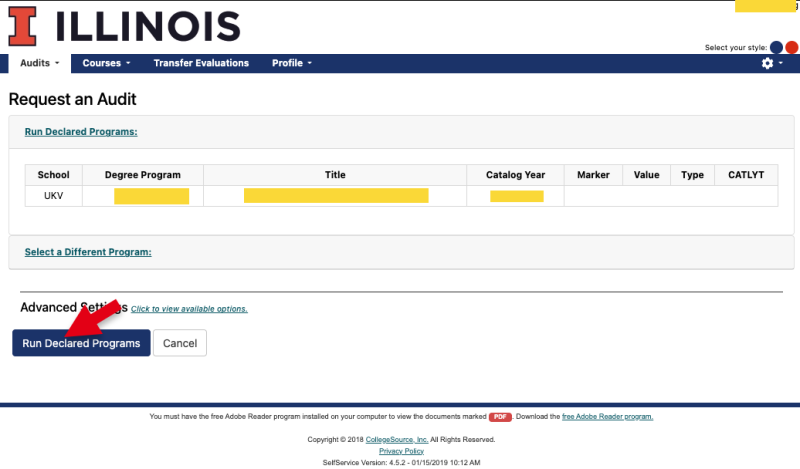Go to Transfer Evaluations
The width and height of the screenshot is (800, 469).
[x=201, y=63]
